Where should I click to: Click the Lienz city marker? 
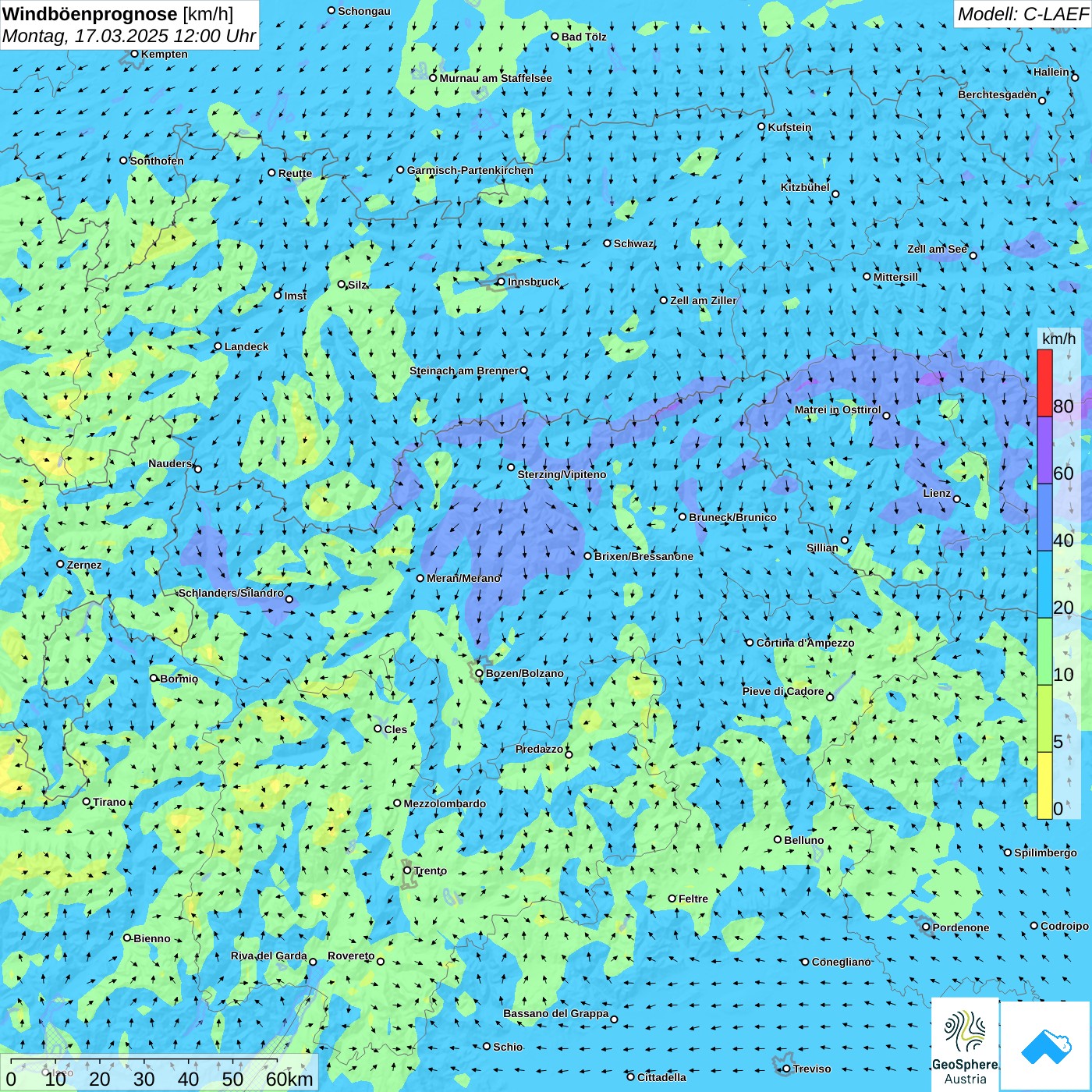tap(957, 499)
